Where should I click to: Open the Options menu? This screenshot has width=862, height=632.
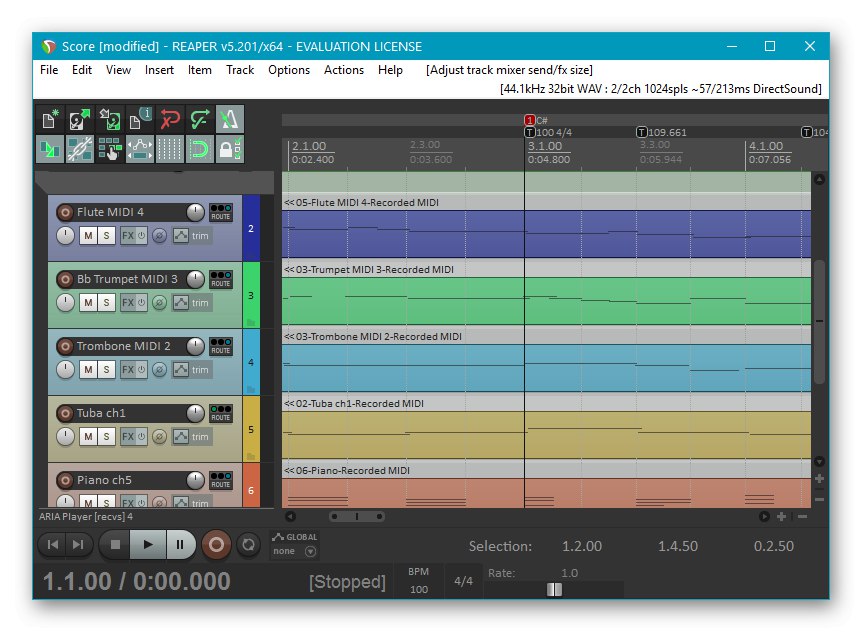289,70
